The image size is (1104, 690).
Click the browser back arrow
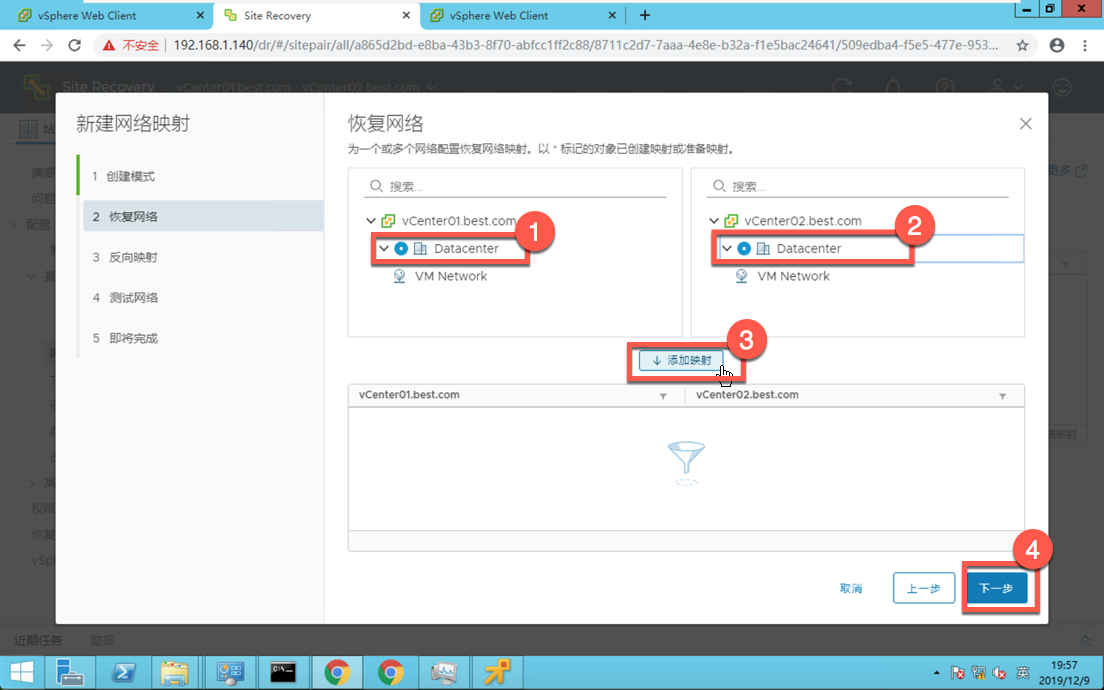19,45
